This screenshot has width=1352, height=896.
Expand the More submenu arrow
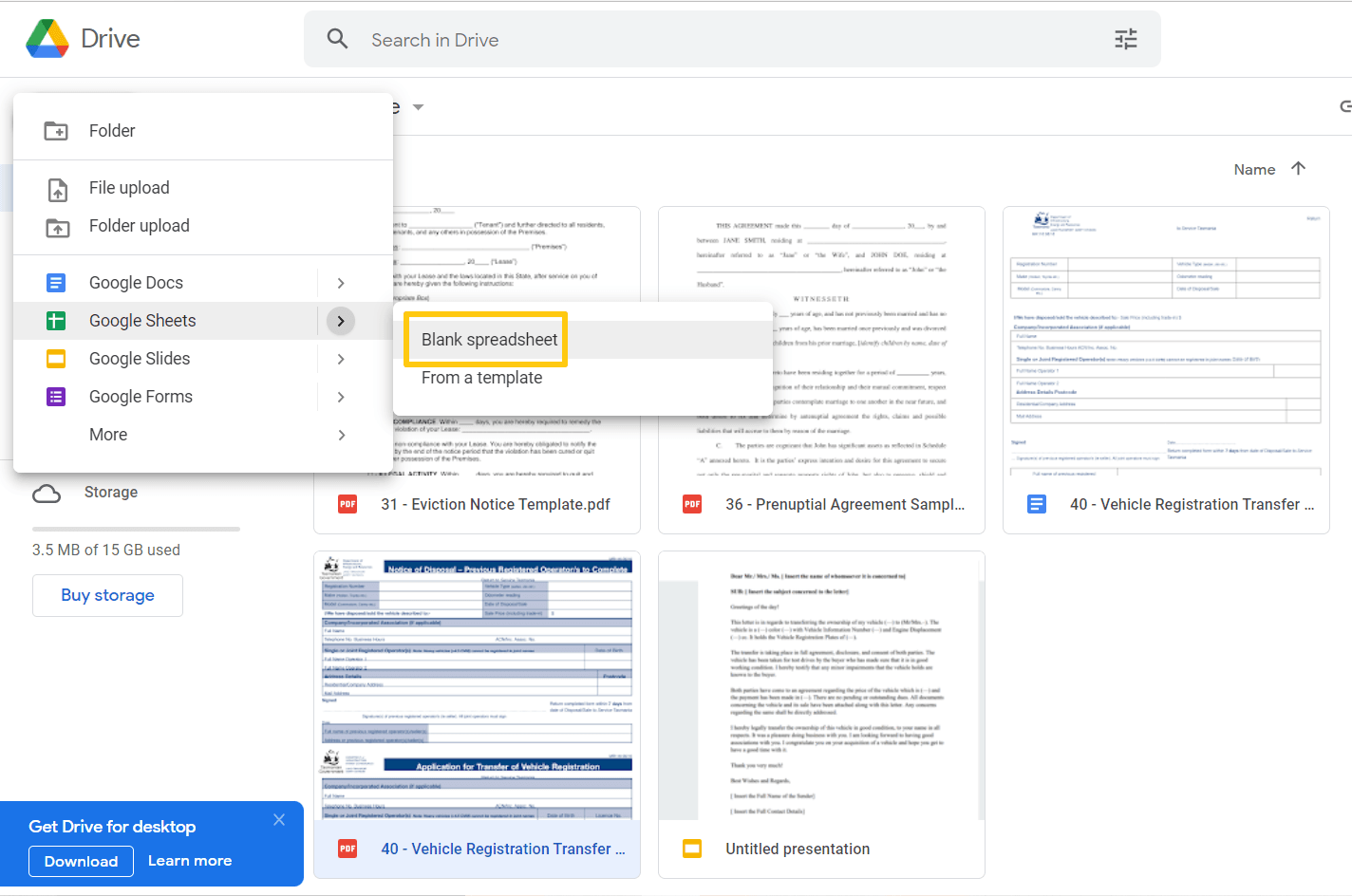[341, 435]
